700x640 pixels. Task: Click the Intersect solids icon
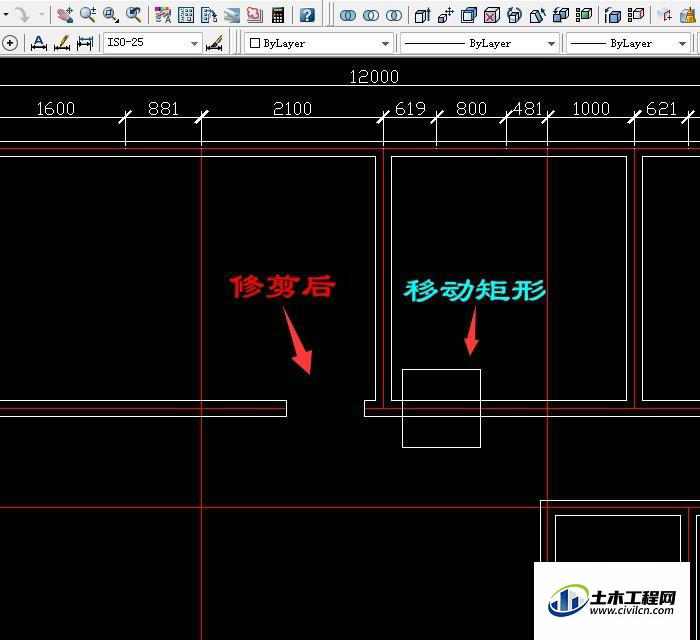coord(394,16)
